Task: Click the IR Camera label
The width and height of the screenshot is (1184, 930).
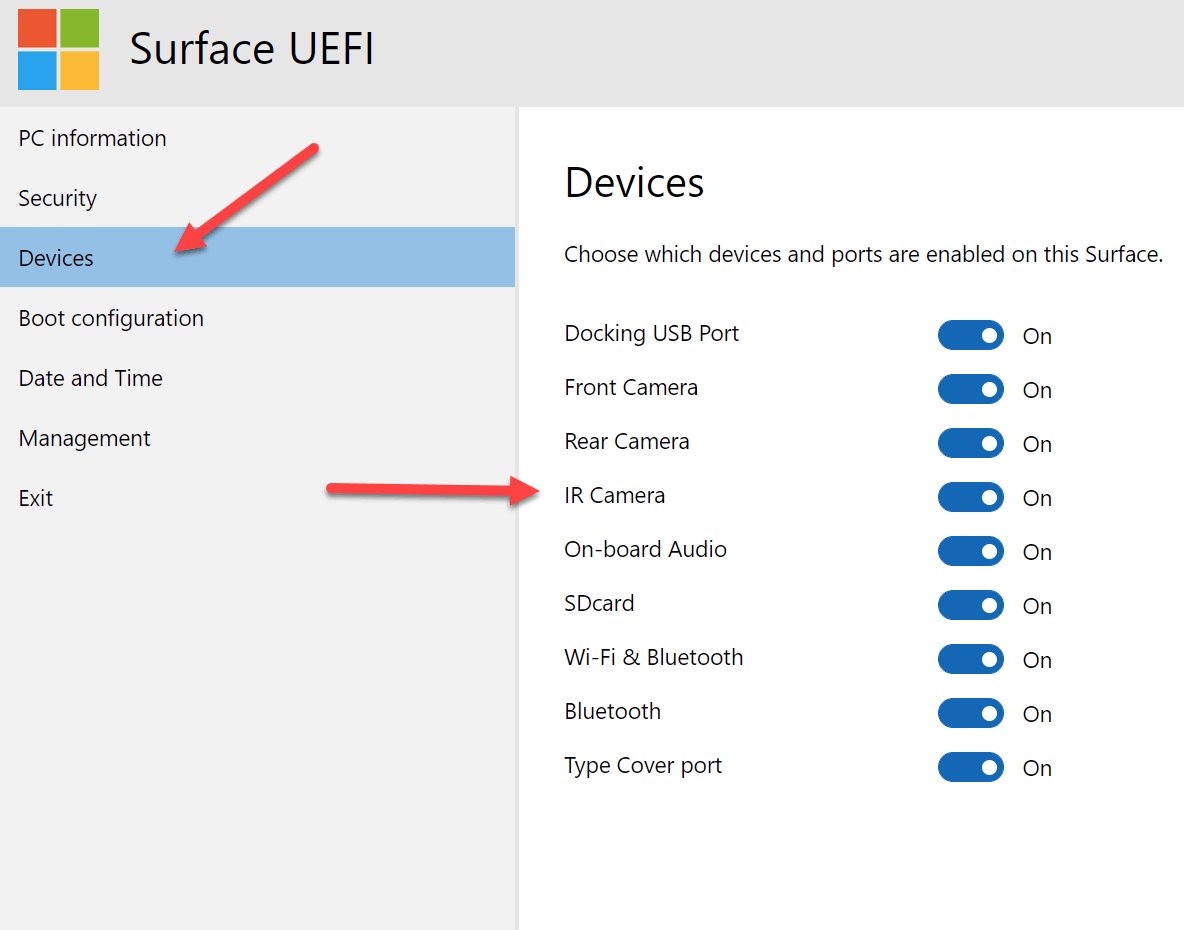Action: pyautogui.click(x=614, y=495)
